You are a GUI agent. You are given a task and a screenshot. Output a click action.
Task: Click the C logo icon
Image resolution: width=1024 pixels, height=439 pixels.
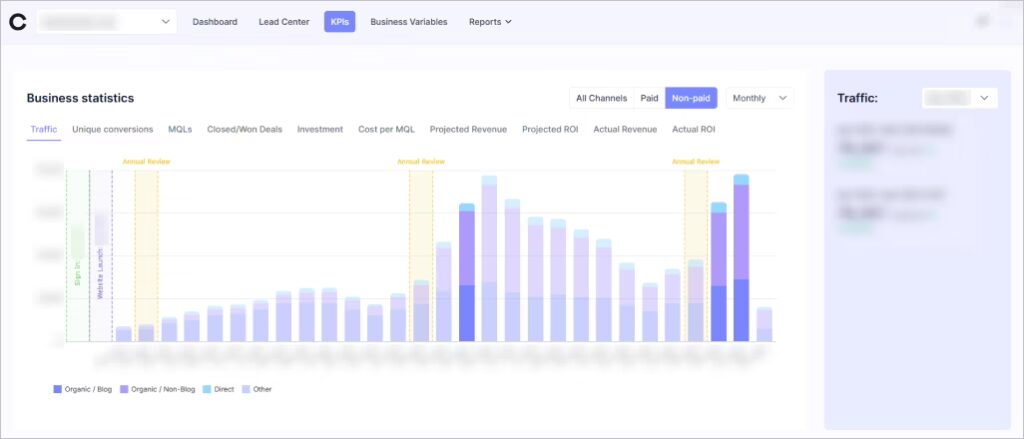pos(18,22)
